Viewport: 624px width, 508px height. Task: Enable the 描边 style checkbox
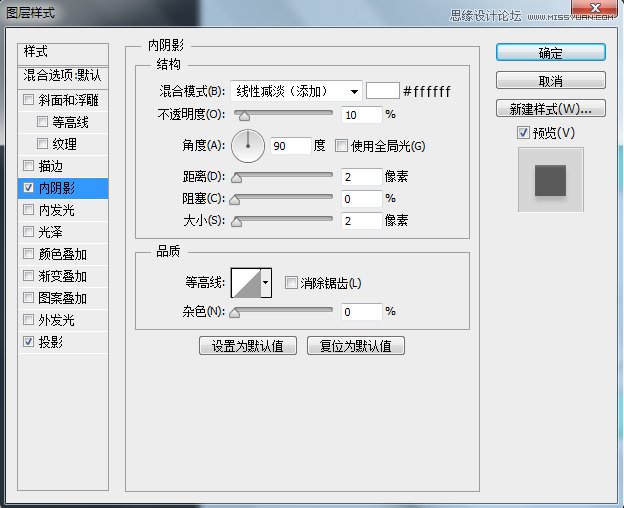point(28,165)
